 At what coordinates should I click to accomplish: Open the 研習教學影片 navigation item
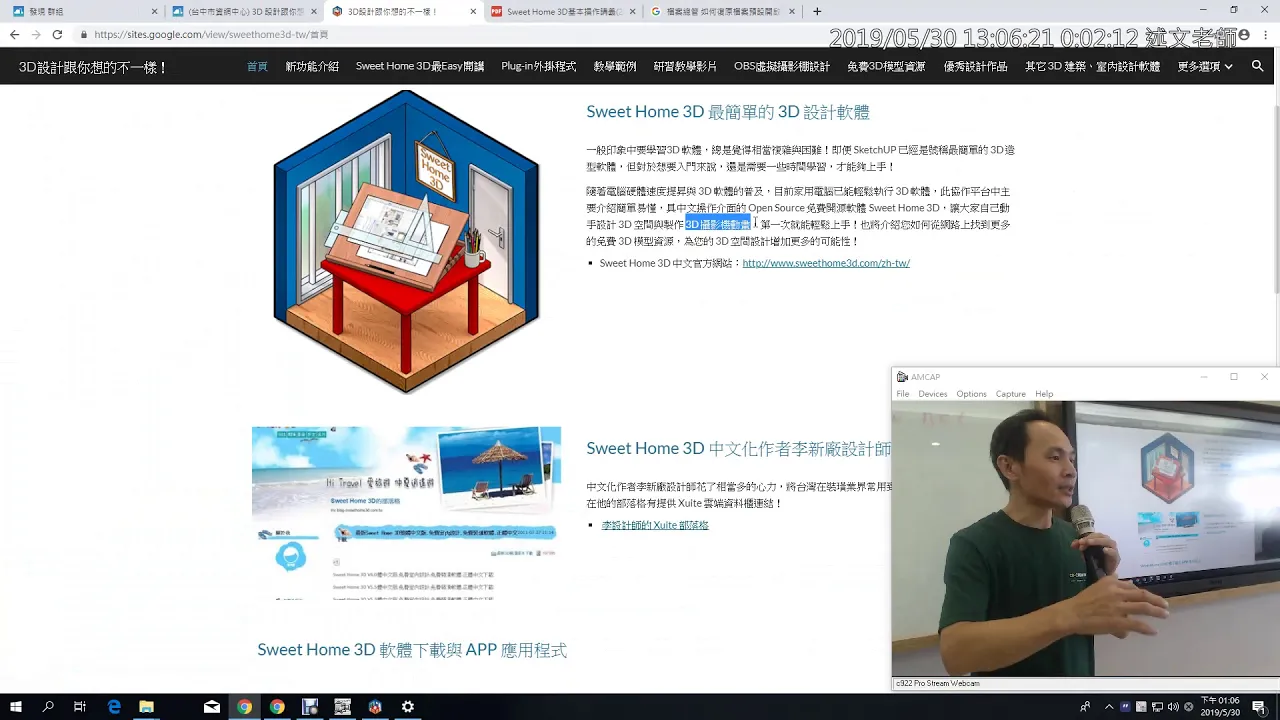click(x=685, y=67)
